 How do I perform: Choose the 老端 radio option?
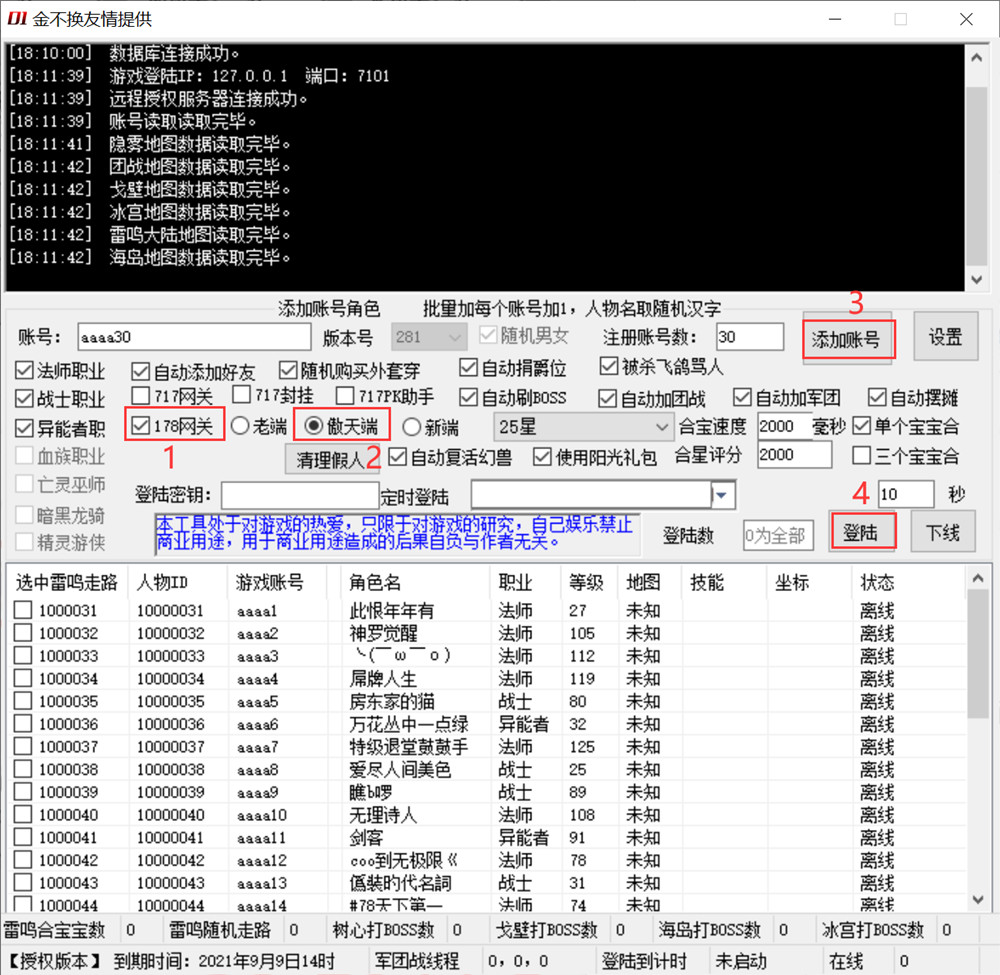240,426
